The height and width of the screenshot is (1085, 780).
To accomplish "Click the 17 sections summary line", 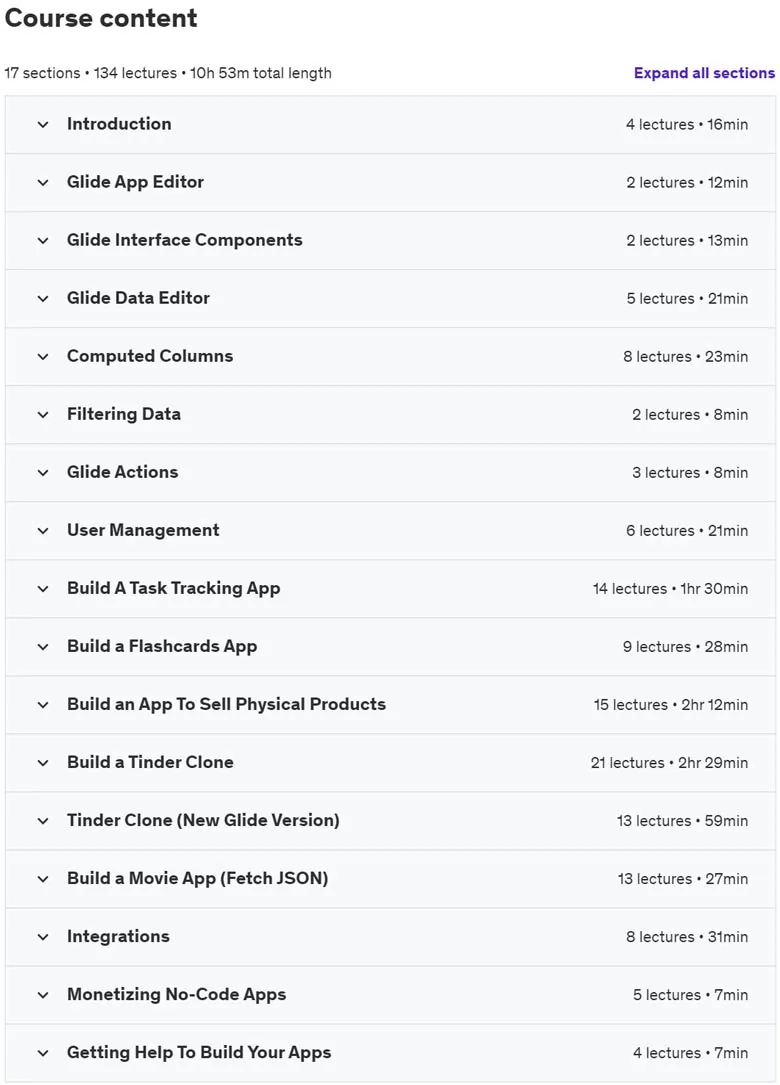I will pos(168,73).
